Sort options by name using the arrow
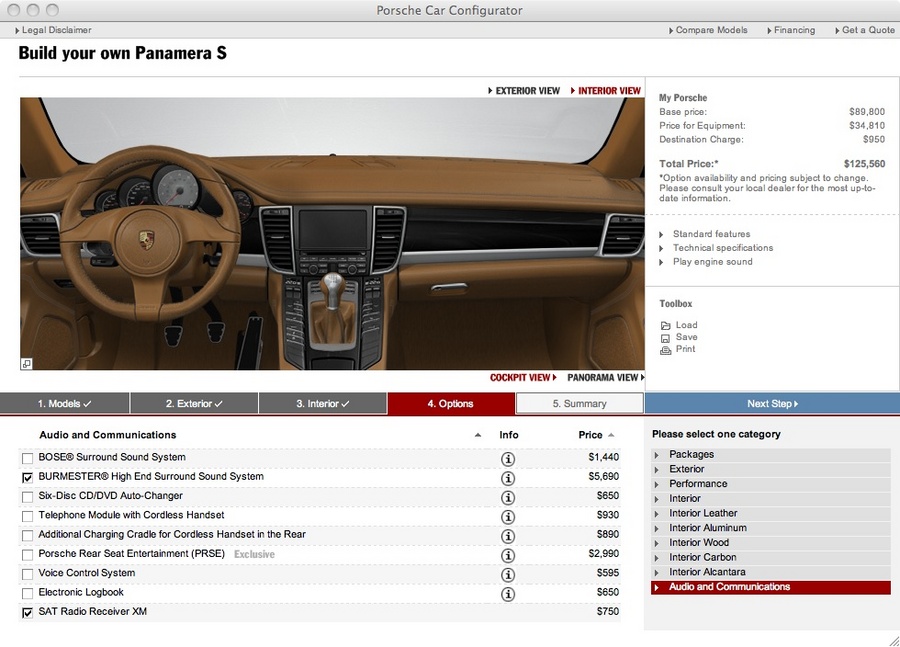Screen dimensions: 900x647 pyautogui.click(x=478, y=435)
